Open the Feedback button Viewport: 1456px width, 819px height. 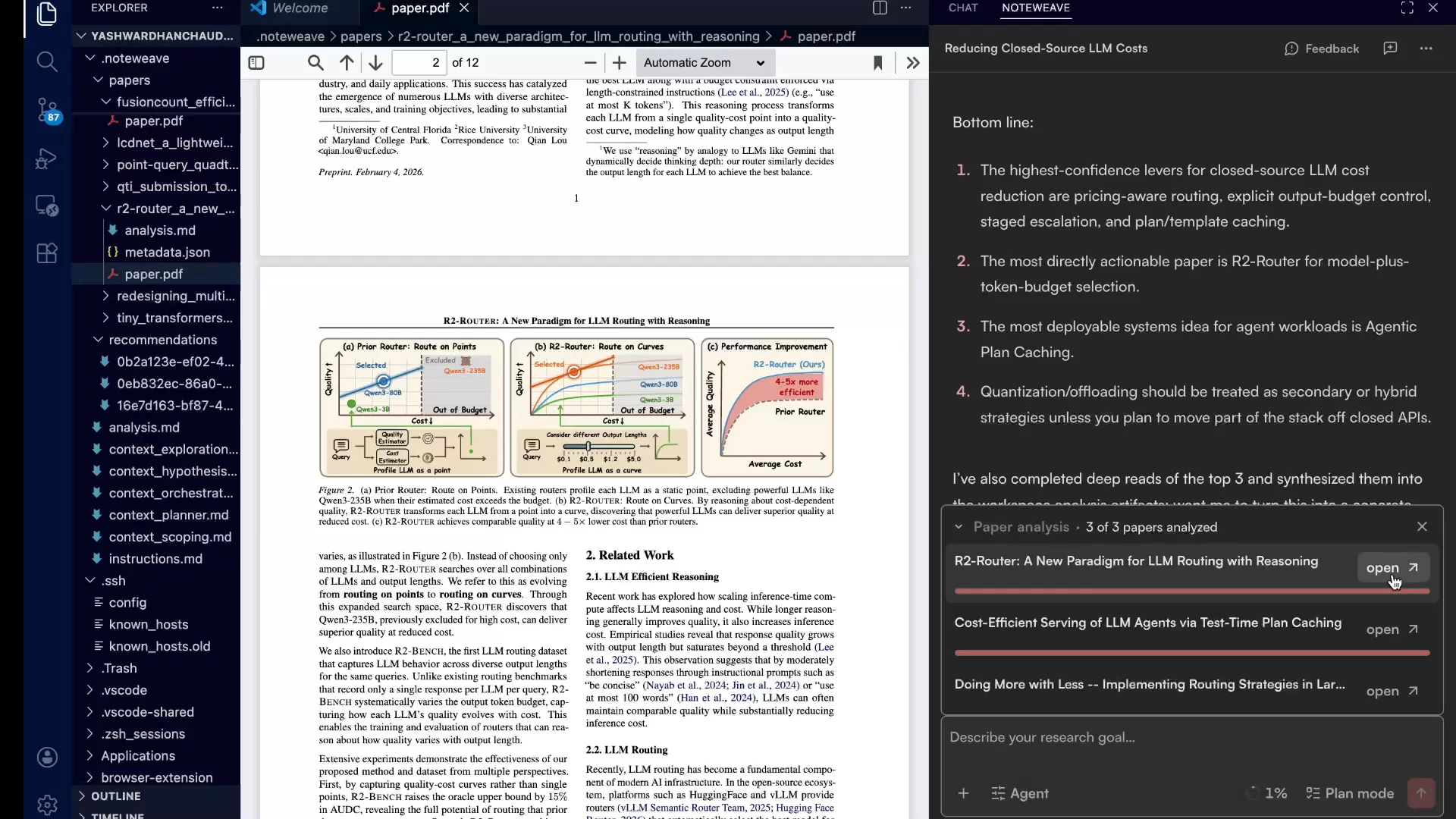(x=1322, y=49)
